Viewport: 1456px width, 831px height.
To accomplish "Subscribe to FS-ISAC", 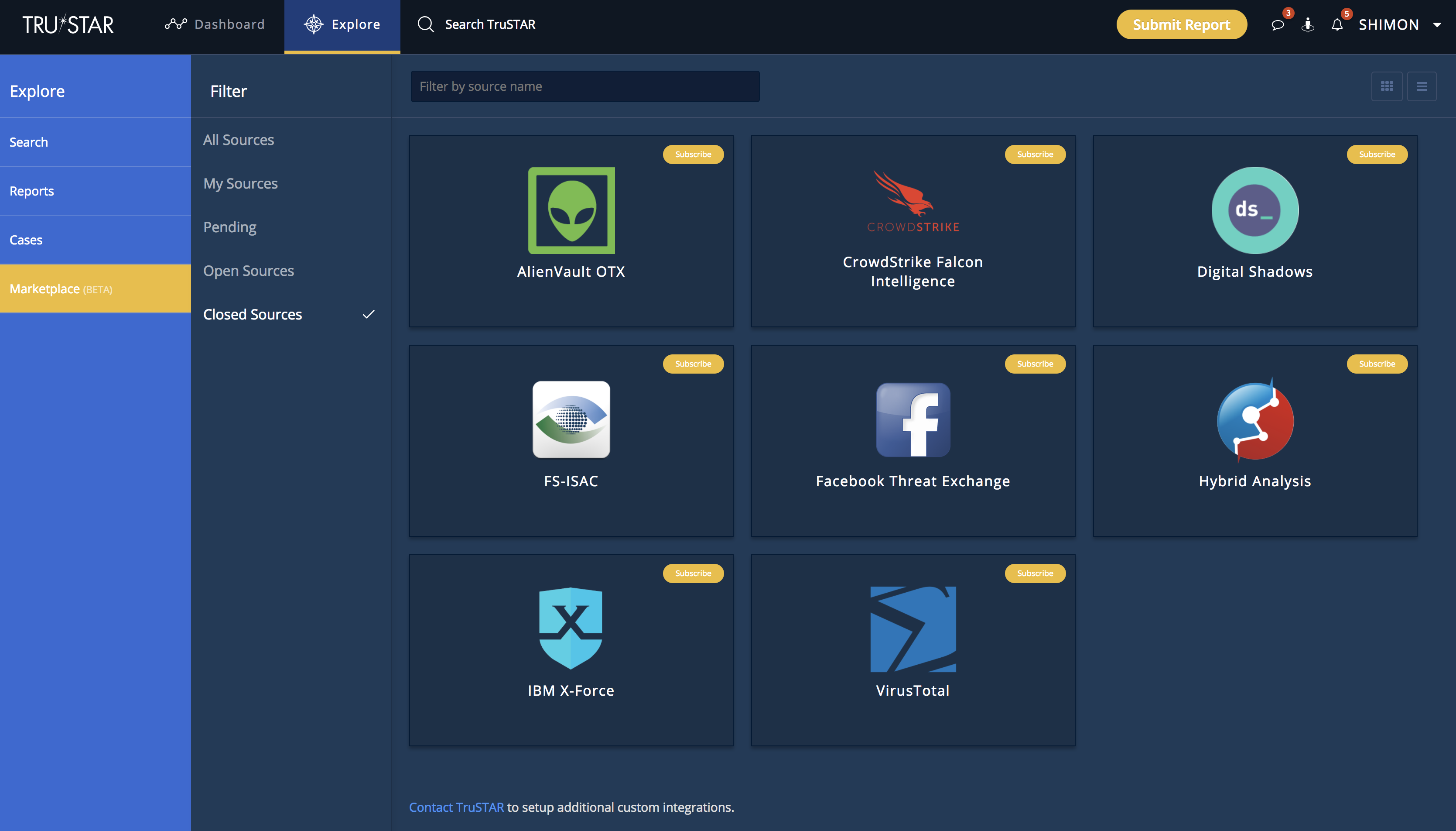I will pos(693,364).
